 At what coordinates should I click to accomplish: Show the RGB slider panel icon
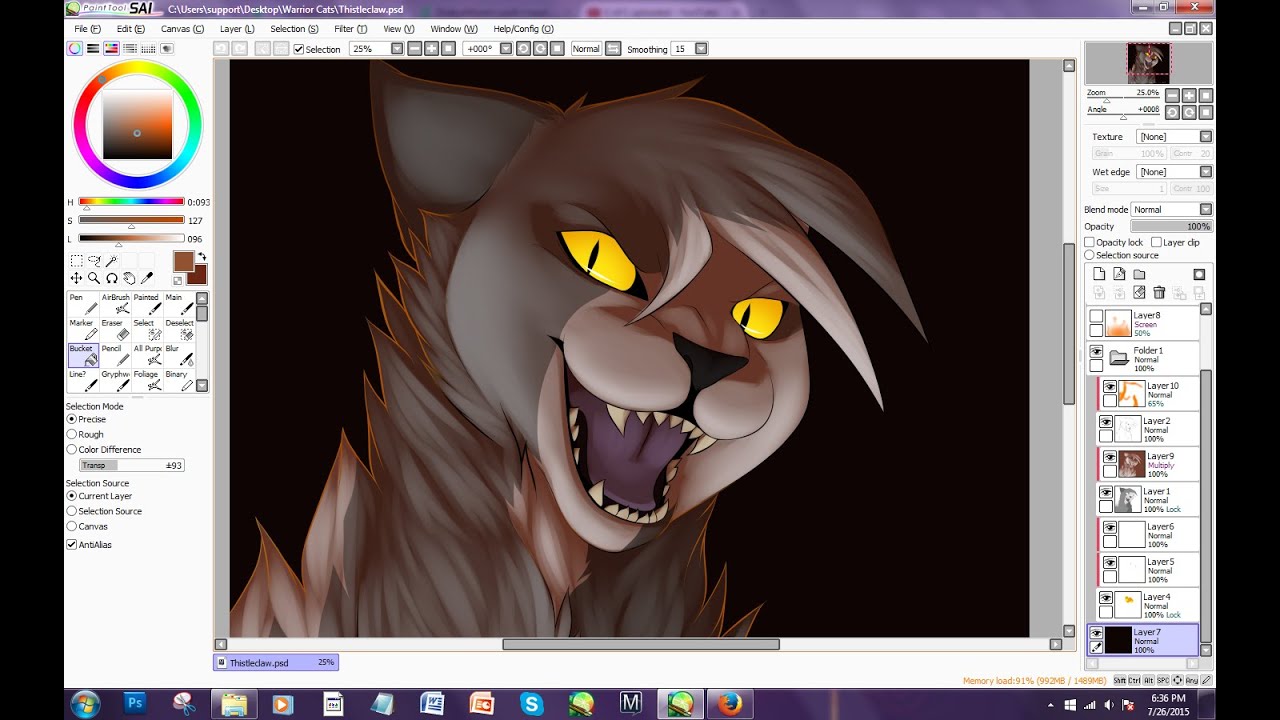pos(93,48)
